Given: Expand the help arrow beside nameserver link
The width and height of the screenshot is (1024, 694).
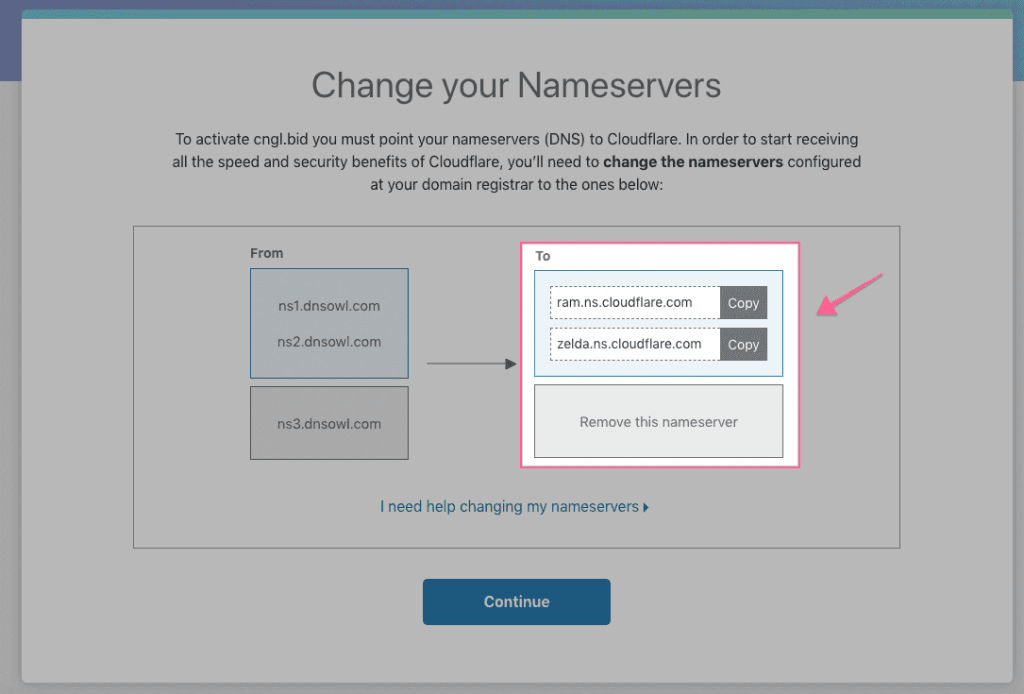Looking at the screenshot, I should (646, 507).
